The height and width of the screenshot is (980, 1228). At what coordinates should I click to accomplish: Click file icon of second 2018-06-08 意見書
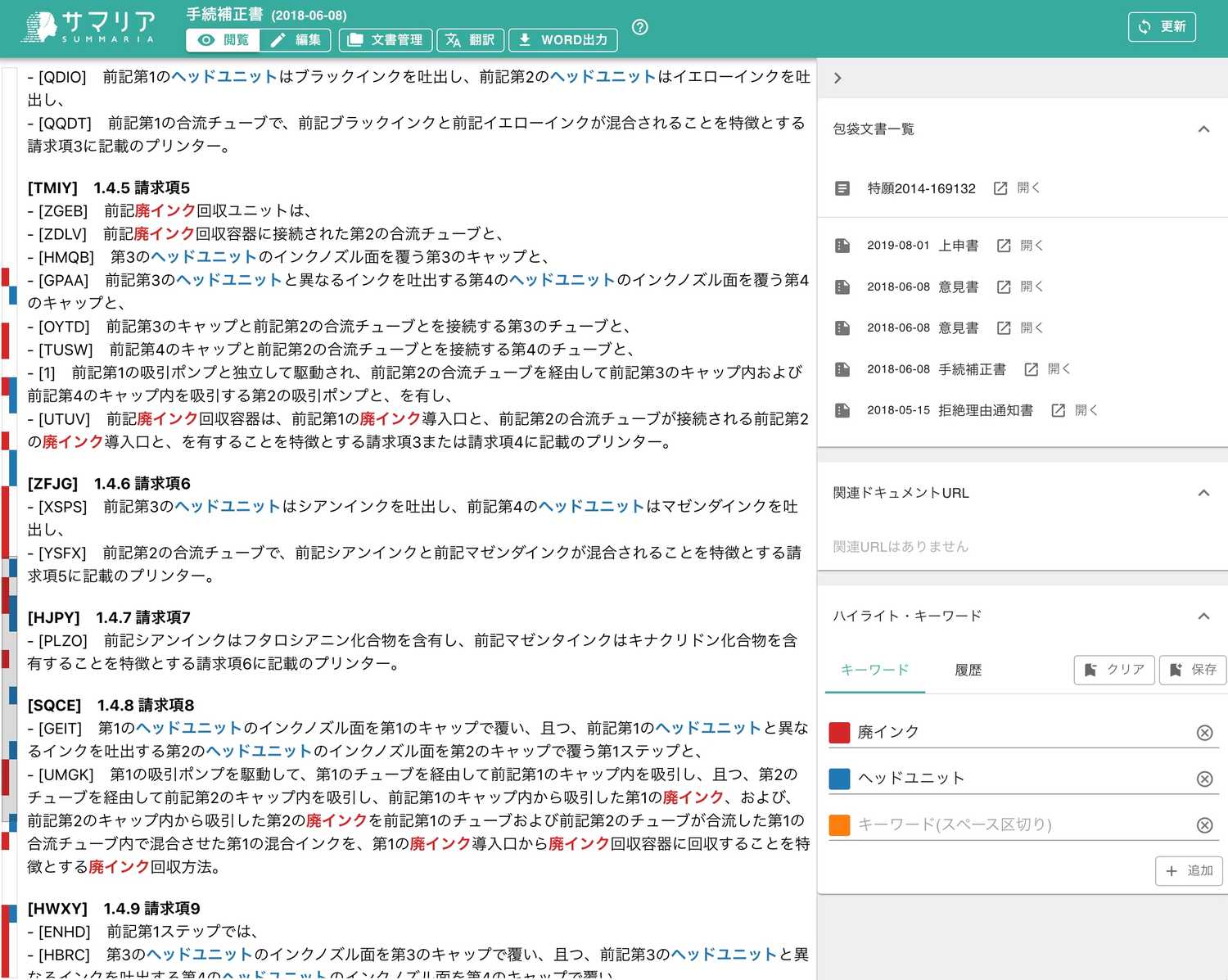tap(842, 328)
